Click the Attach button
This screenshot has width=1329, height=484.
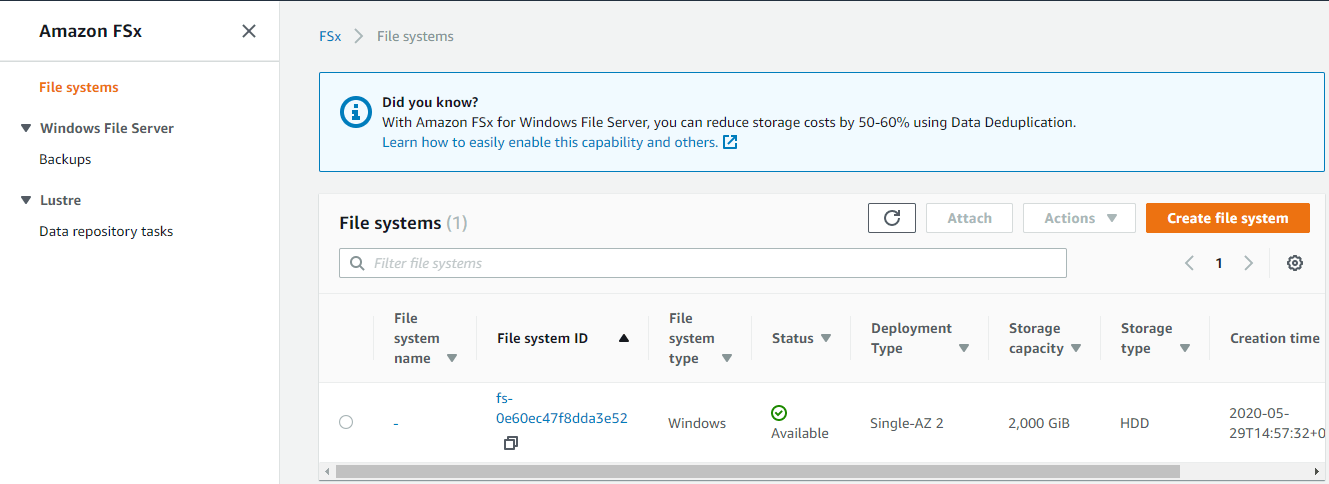point(969,218)
